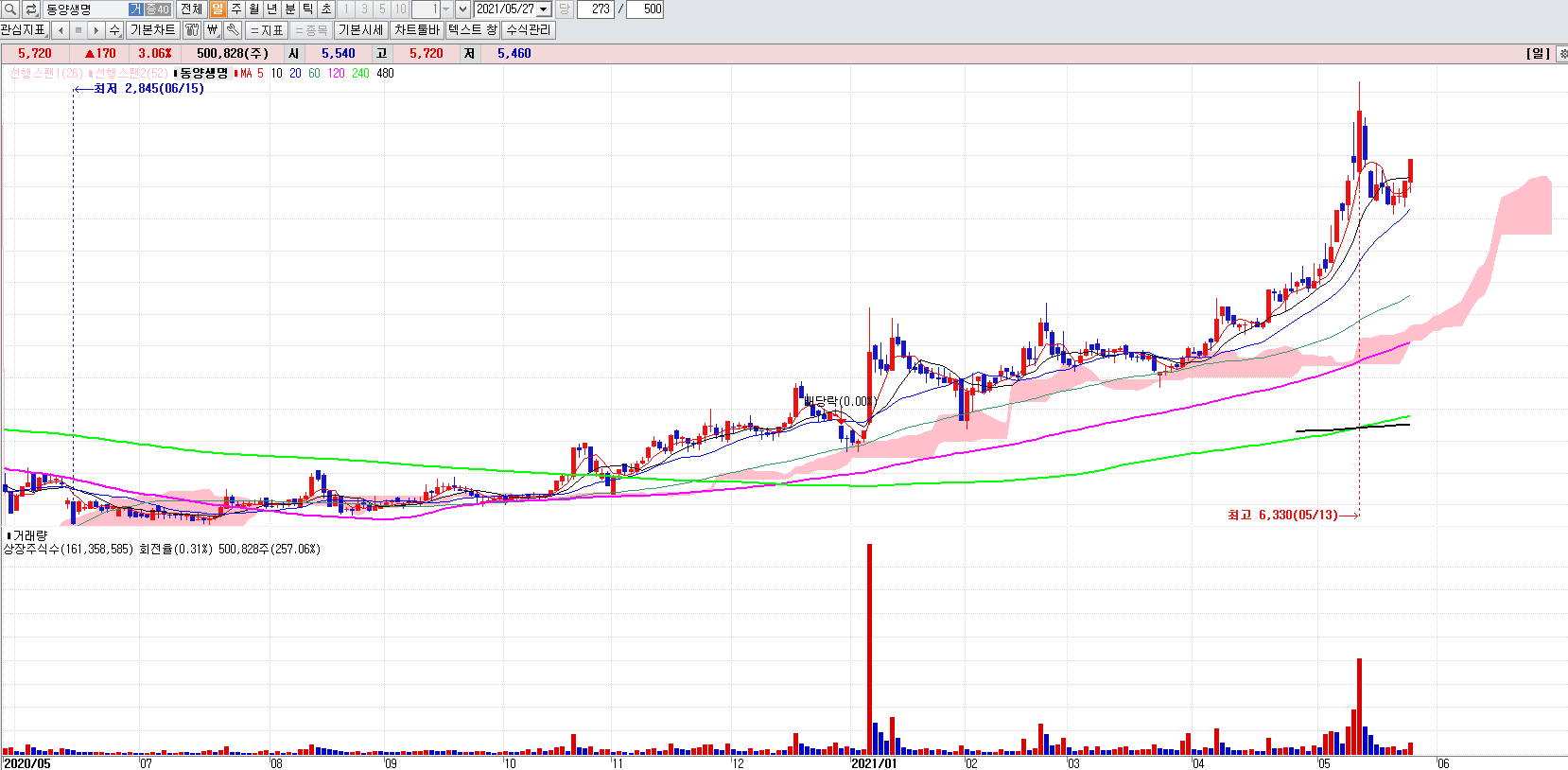Open the 기본차트 menu
The width and height of the screenshot is (1568, 770).
point(153,30)
